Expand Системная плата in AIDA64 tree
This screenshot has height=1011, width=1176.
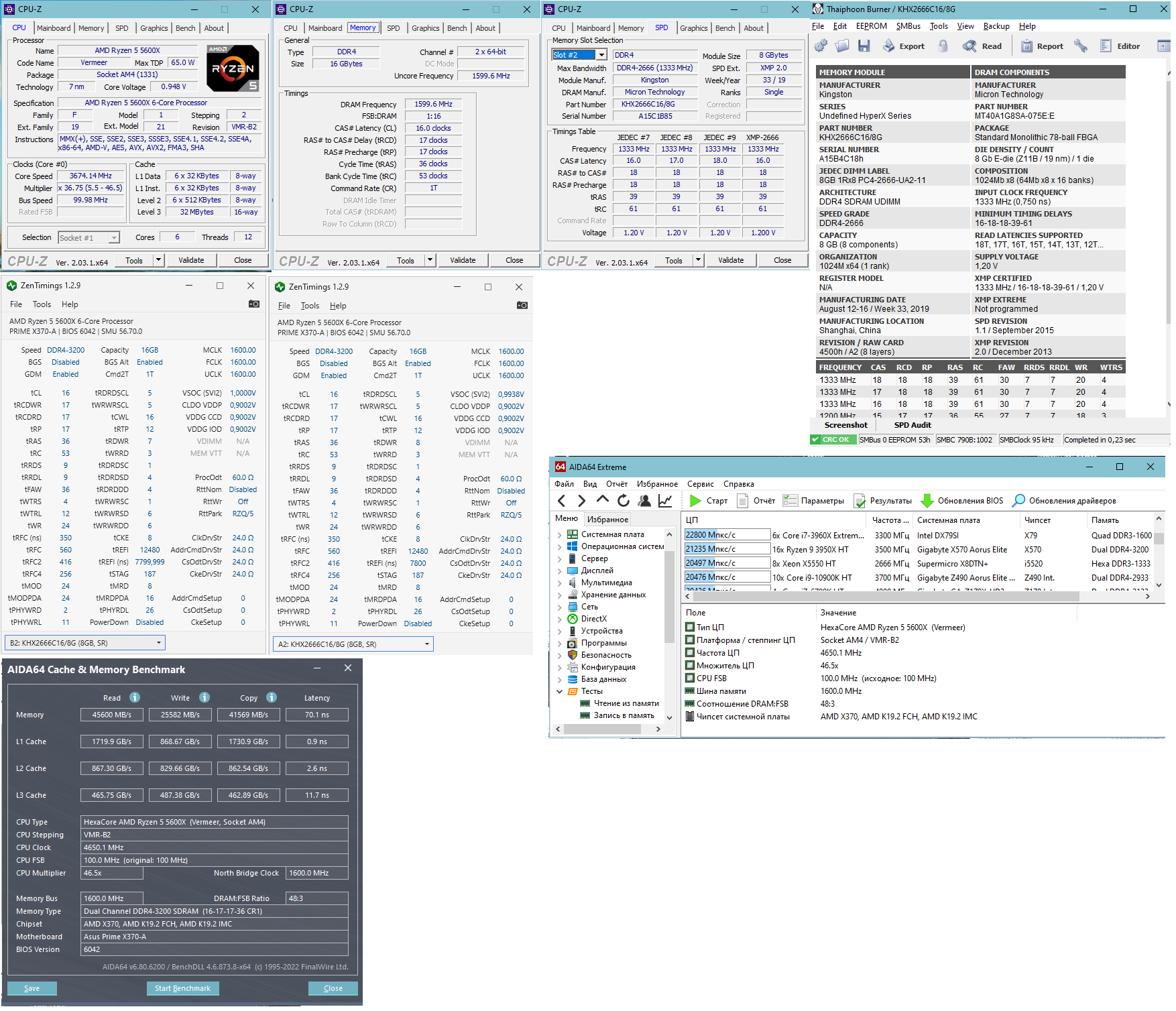click(x=560, y=534)
